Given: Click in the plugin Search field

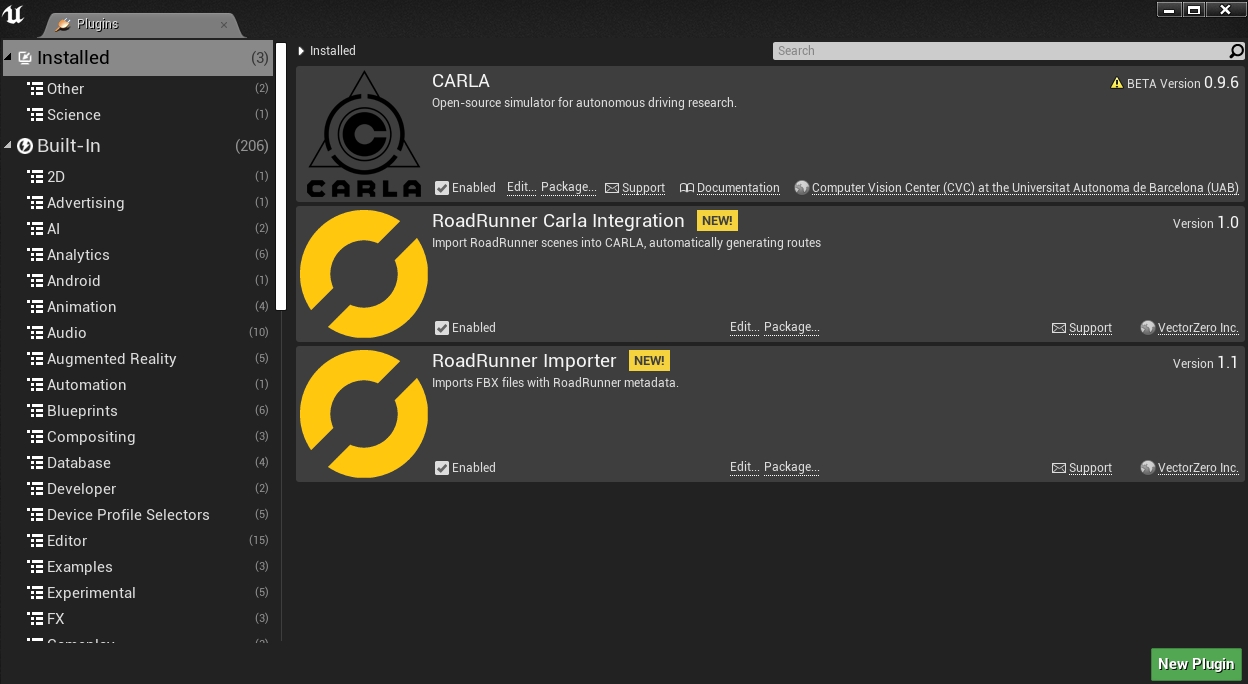Looking at the screenshot, I should 1000,51.
